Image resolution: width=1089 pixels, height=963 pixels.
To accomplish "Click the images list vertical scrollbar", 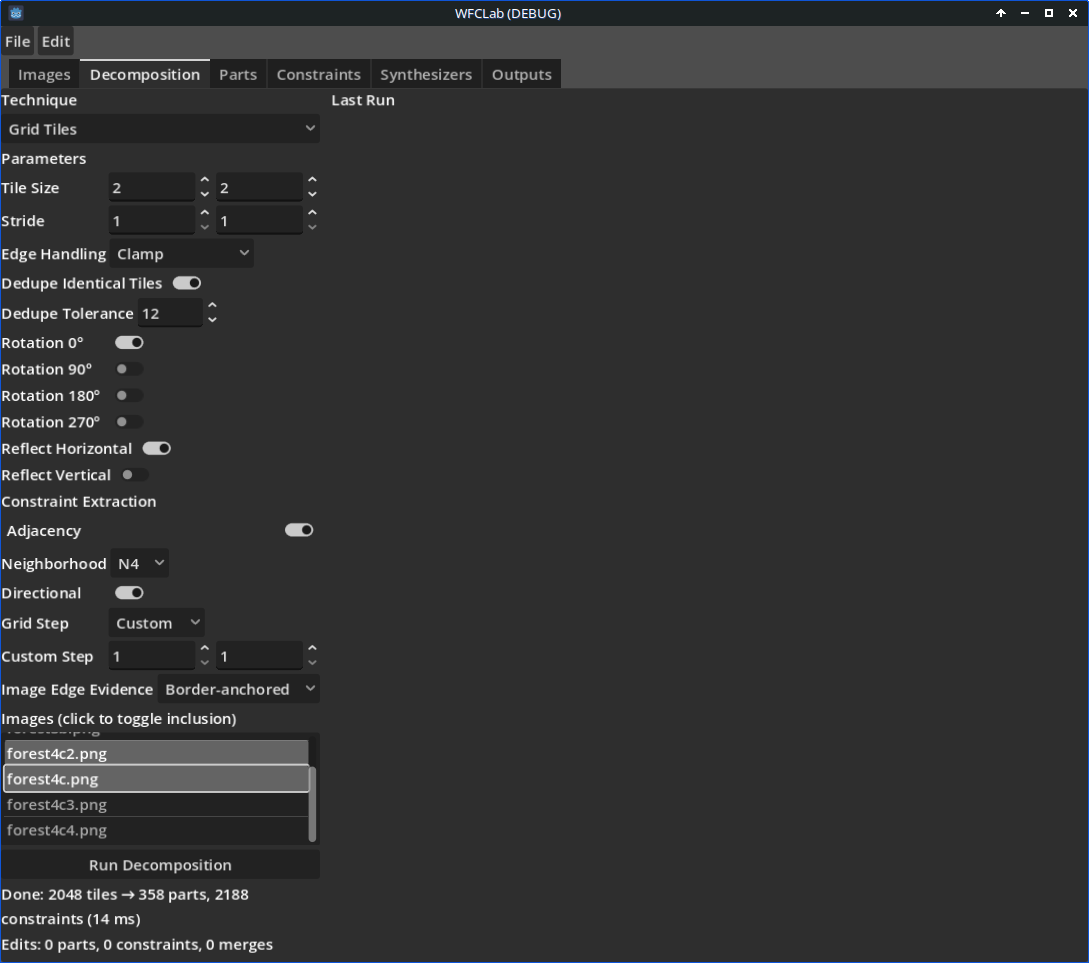I will pos(313,804).
